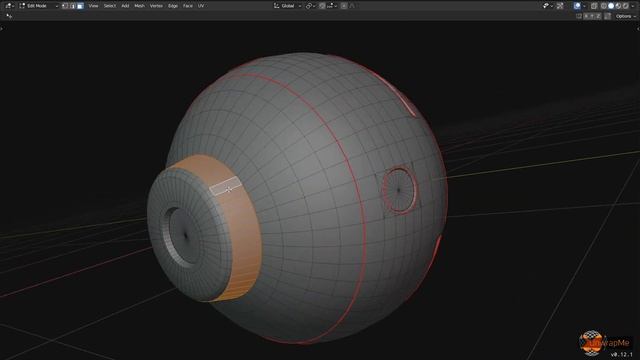Toggle viewport overlays

577,6
